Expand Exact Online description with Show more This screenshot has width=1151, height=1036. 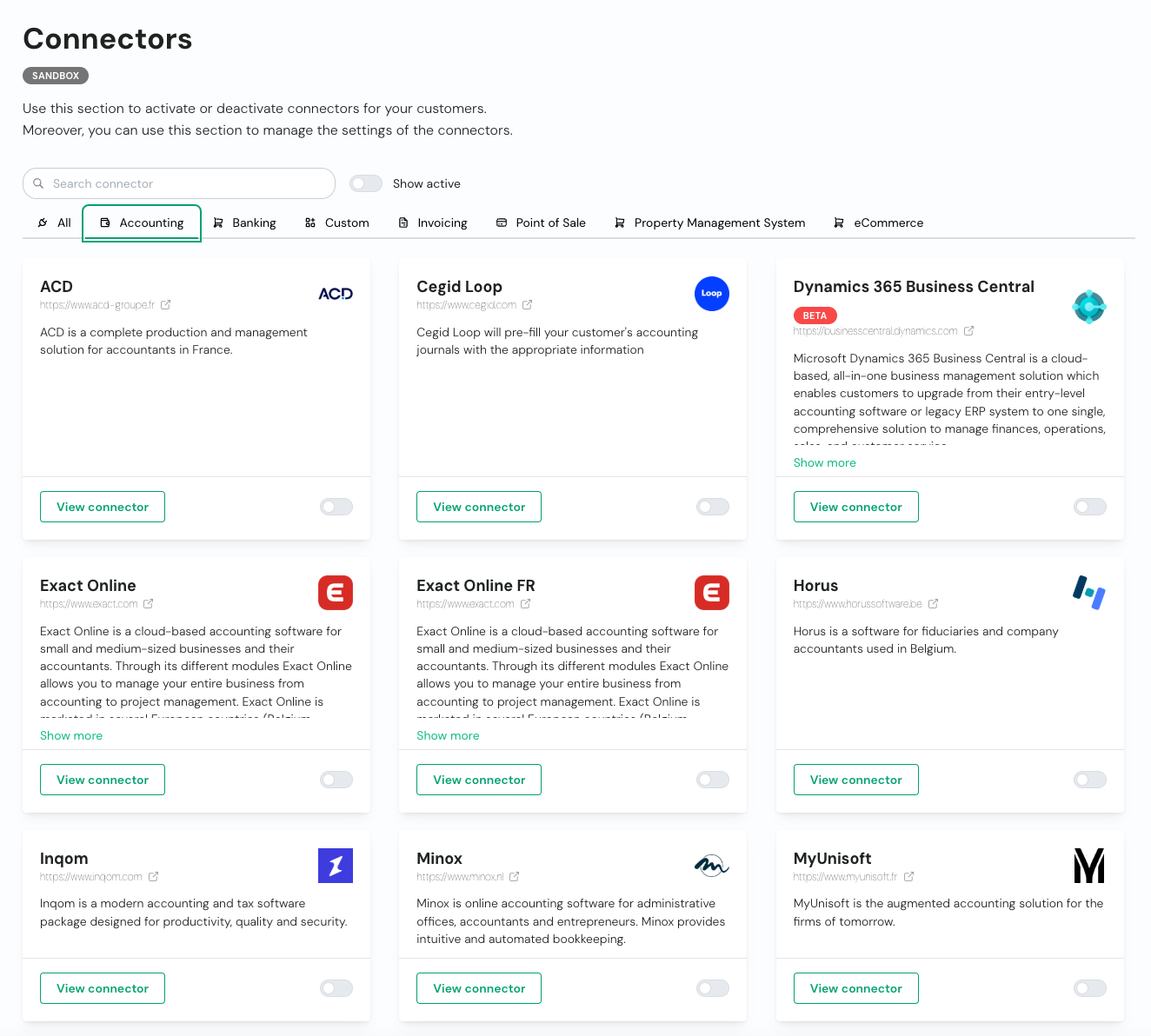click(71, 735)
